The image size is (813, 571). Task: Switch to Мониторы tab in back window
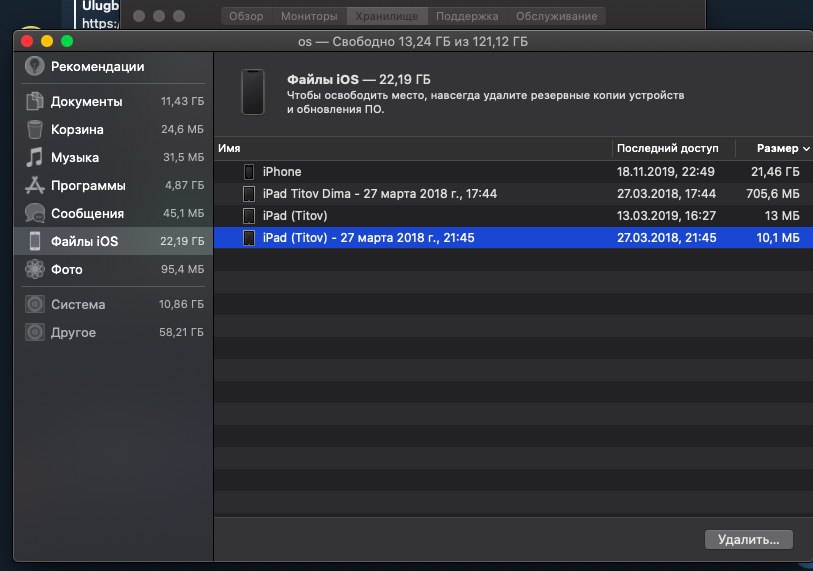[309, 16]
